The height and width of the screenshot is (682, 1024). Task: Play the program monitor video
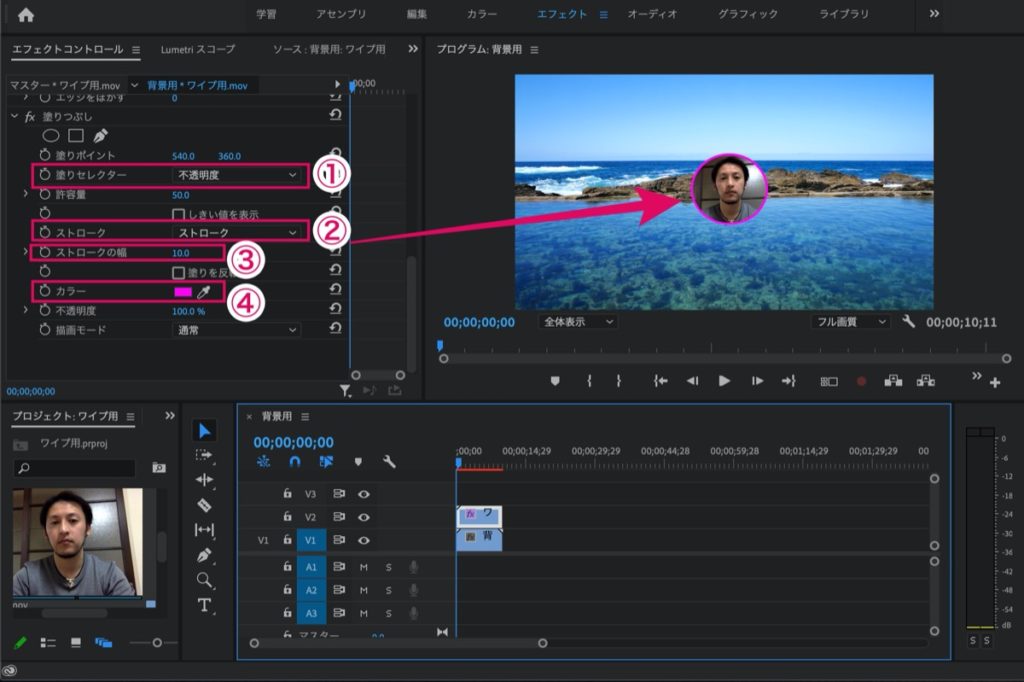click(x=724, y=381)
